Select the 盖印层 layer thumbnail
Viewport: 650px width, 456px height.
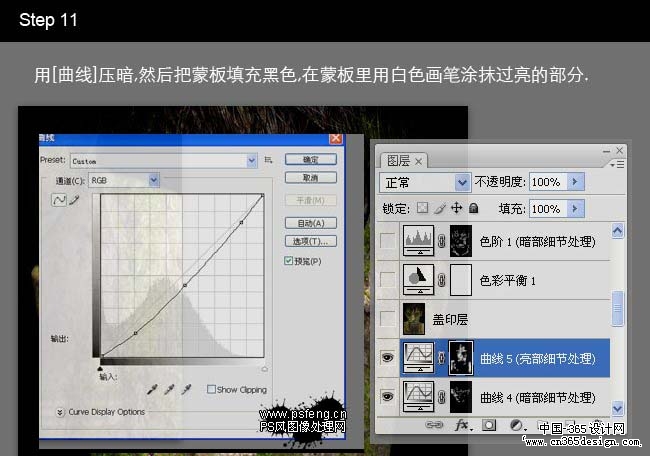[414, 319]
